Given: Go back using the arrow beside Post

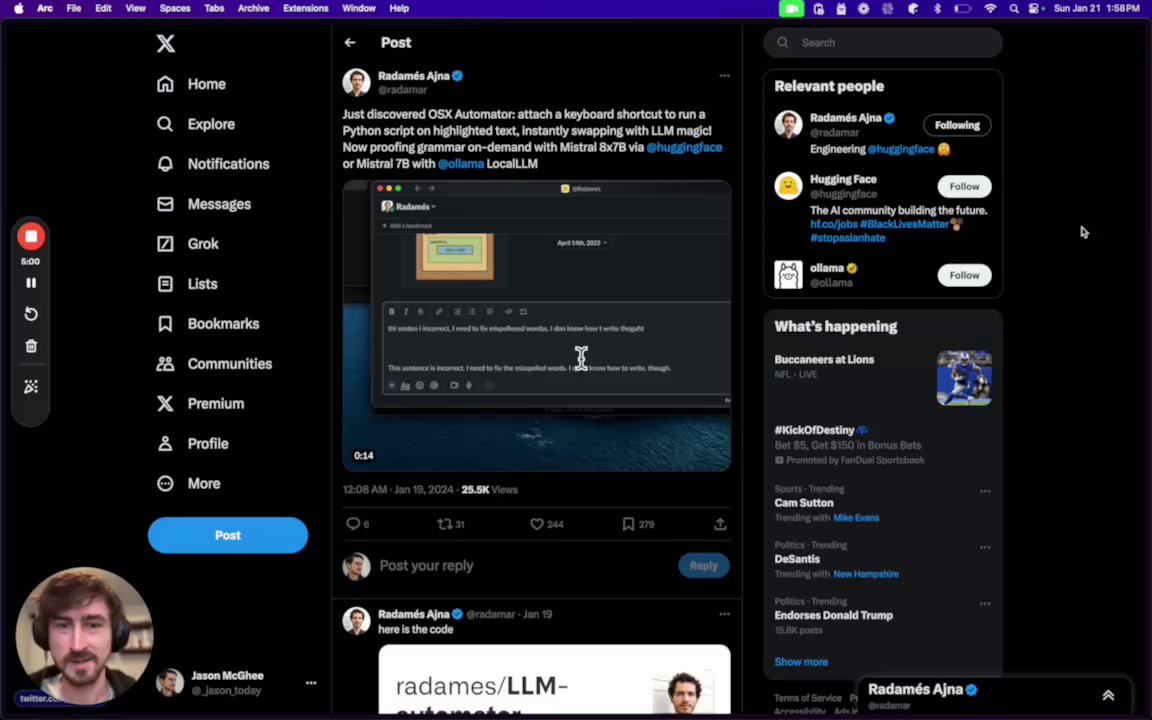Looking at the screenshot, I should point(350,43).
